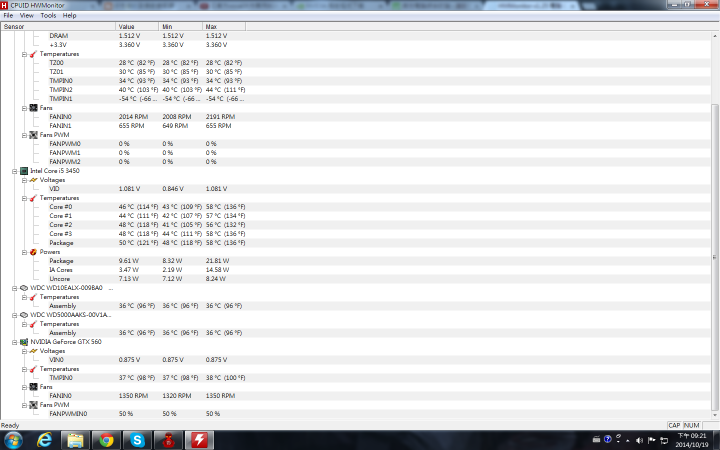Collapse the Intel Core i5 3450 node

tap(14, 171)
